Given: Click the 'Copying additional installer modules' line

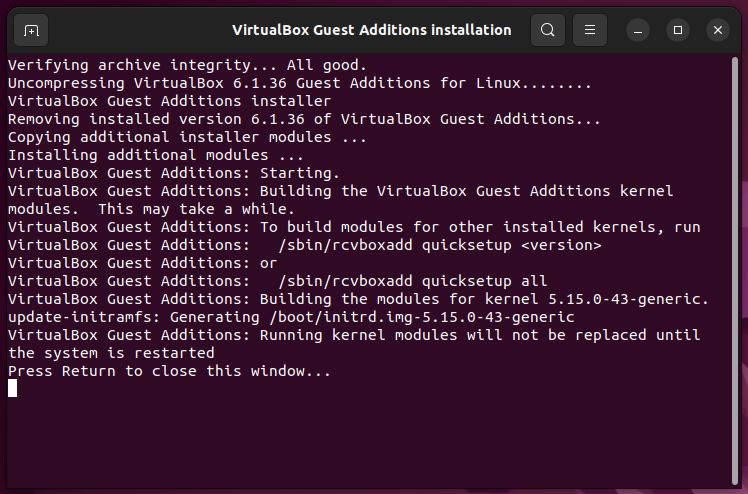Looking at the screenshot, I should click(187, 137).
